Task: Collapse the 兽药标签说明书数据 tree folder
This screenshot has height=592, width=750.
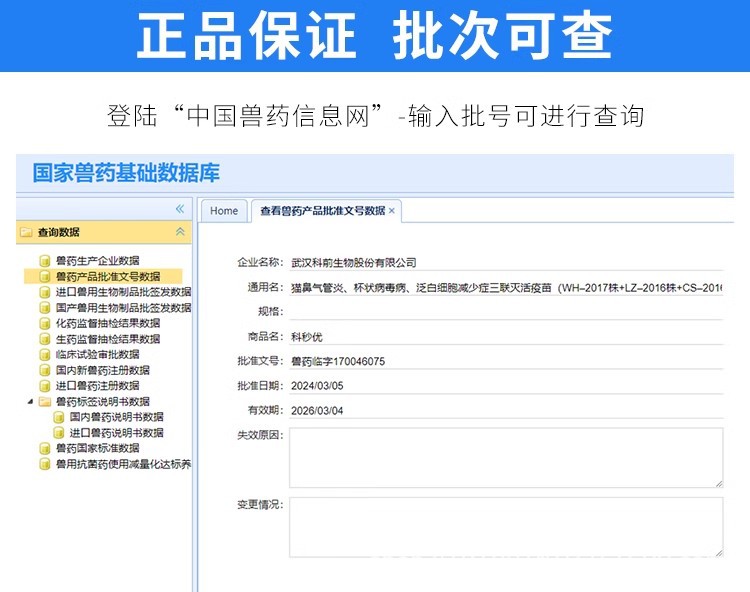Action: (x=30, y=402)
